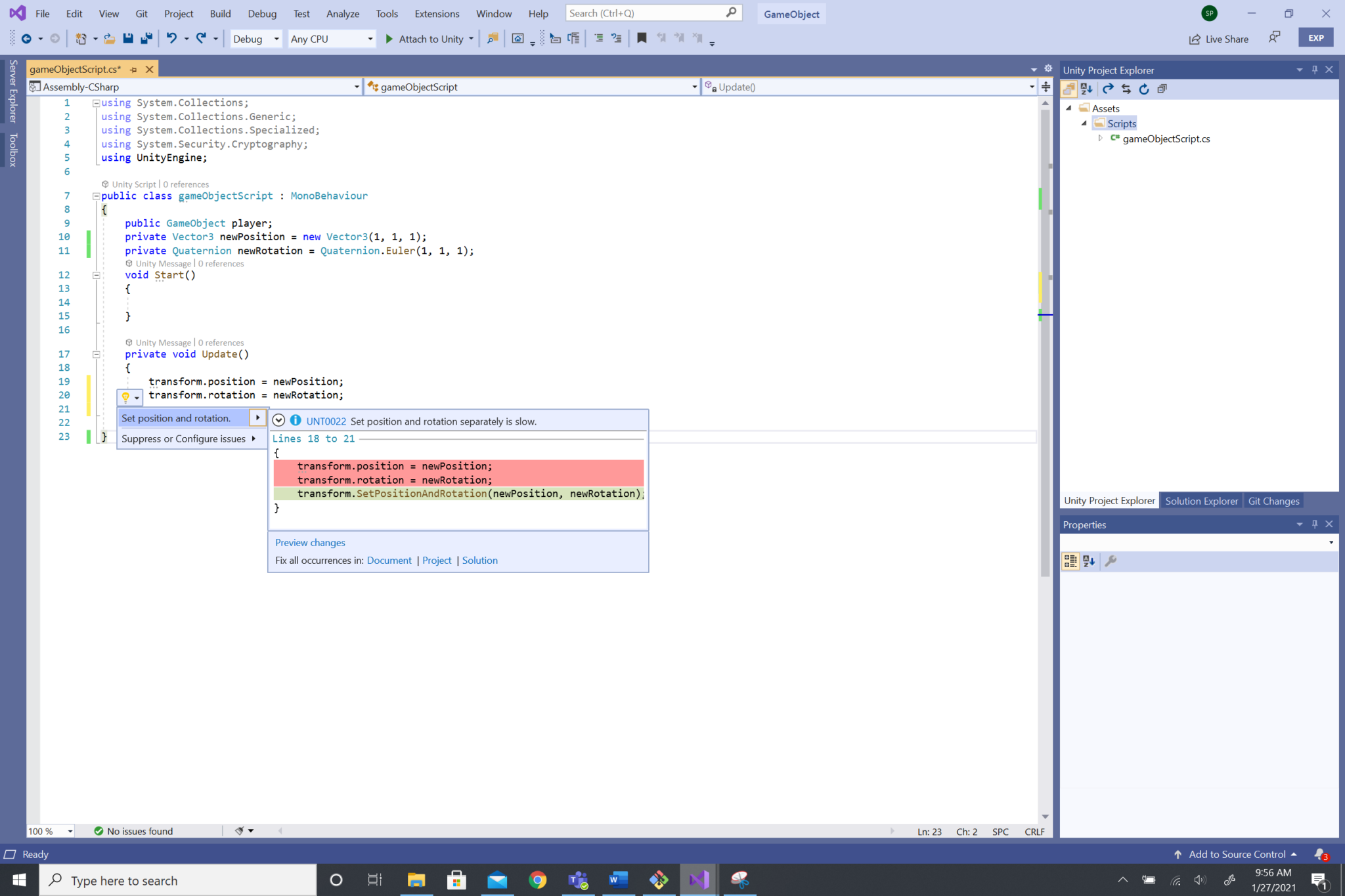
Task: Pin the gameObjectScript.cs editor tab
Action: (133, 69)
